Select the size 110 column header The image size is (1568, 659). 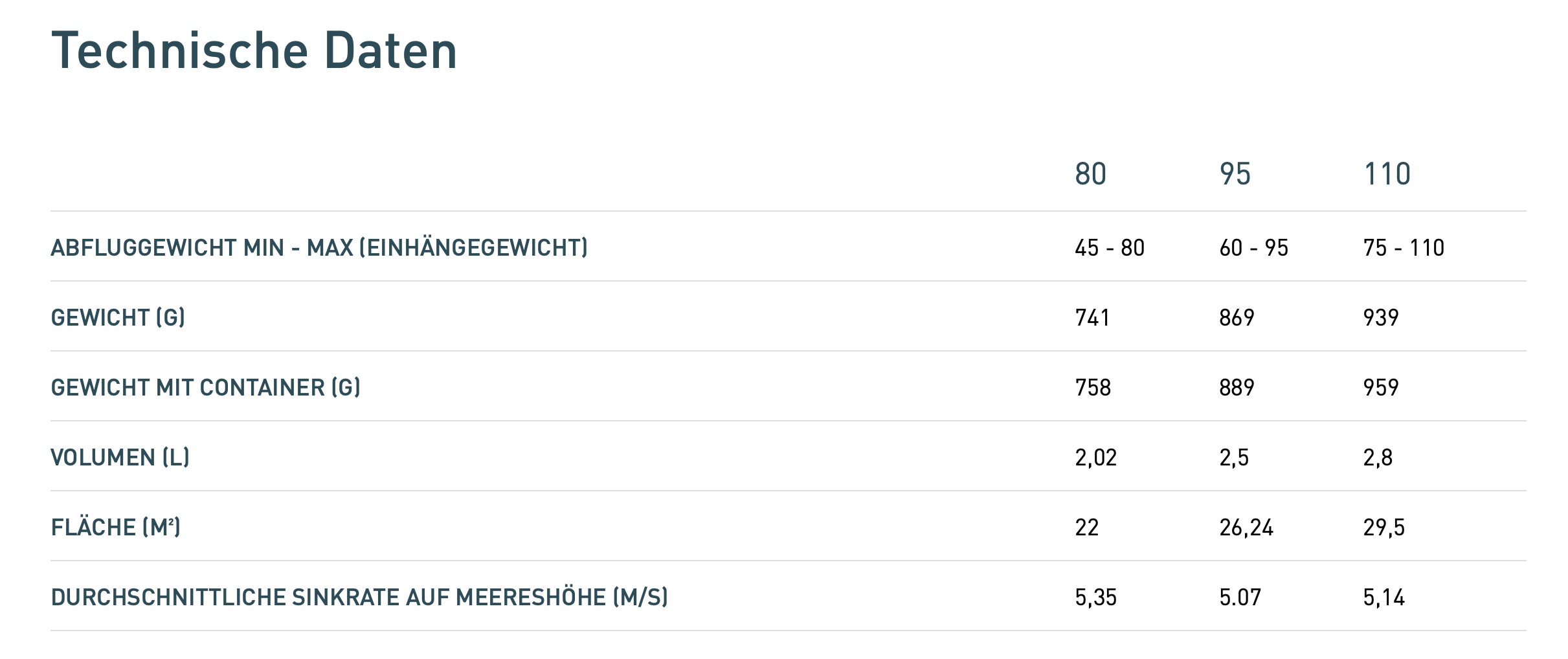click(x=1387, y=174)
